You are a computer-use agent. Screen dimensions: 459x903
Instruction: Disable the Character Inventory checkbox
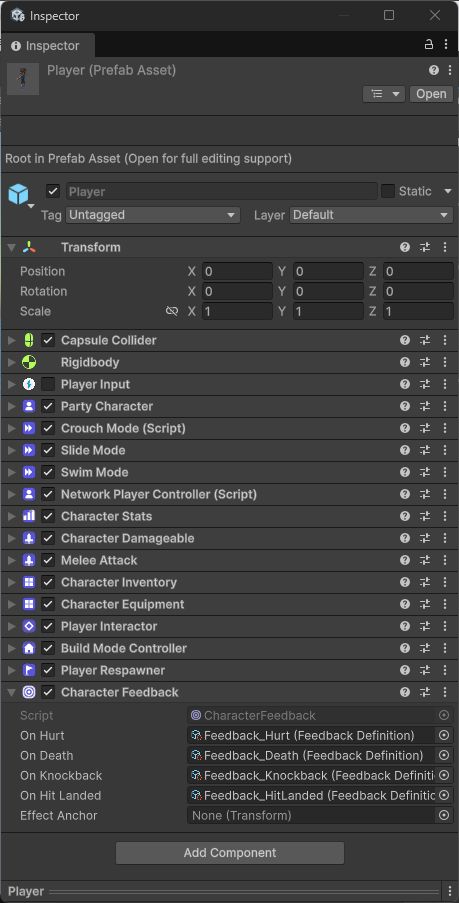(48, 582)
